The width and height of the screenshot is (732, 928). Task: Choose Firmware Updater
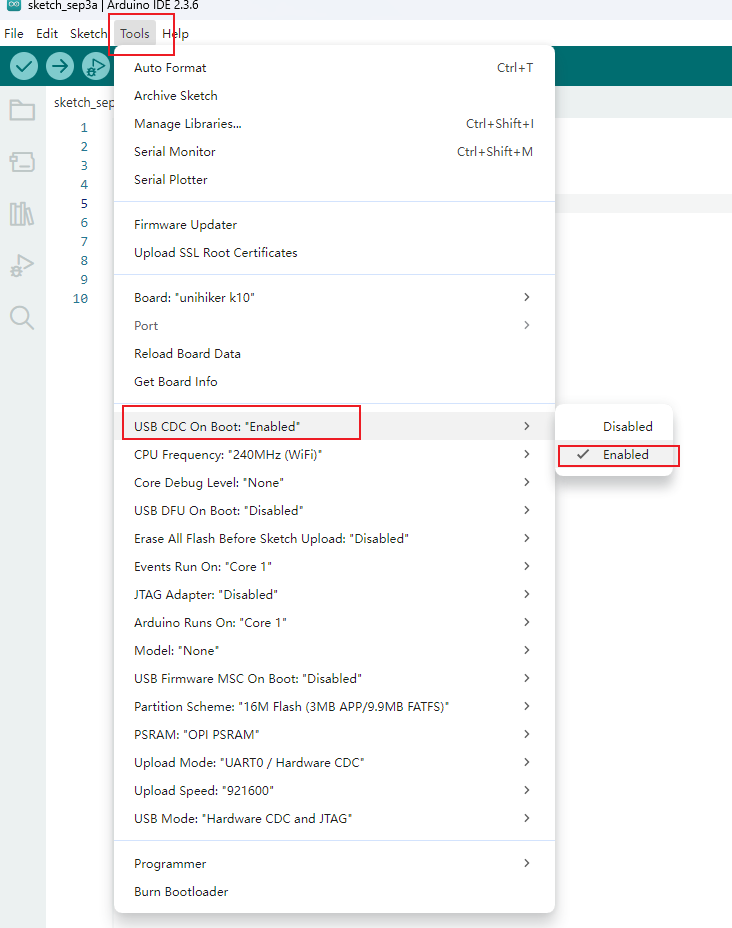(334, 224)
